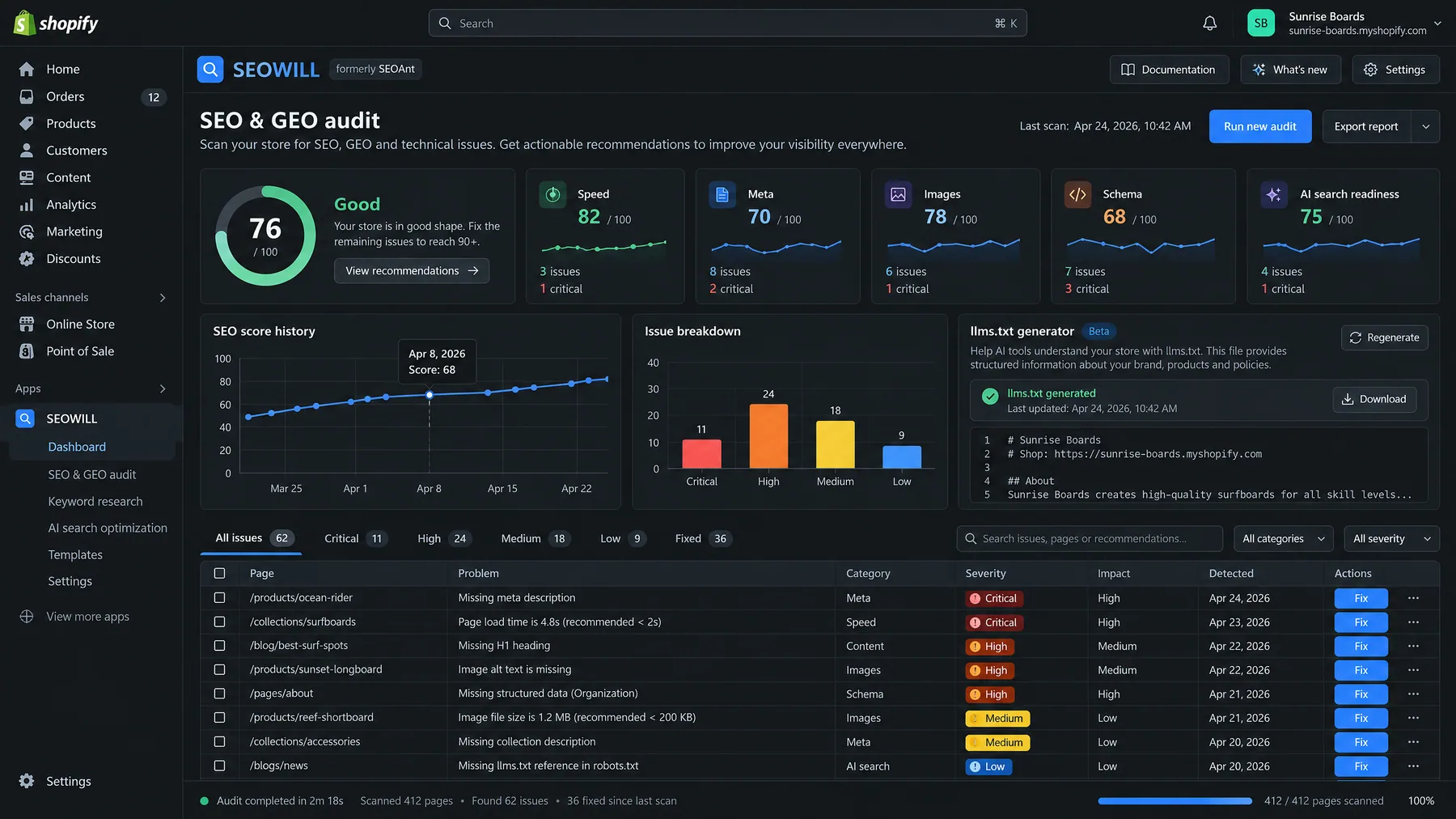
Task: Check the /collections/surfboards row checkbox
Action: point(219,622)
